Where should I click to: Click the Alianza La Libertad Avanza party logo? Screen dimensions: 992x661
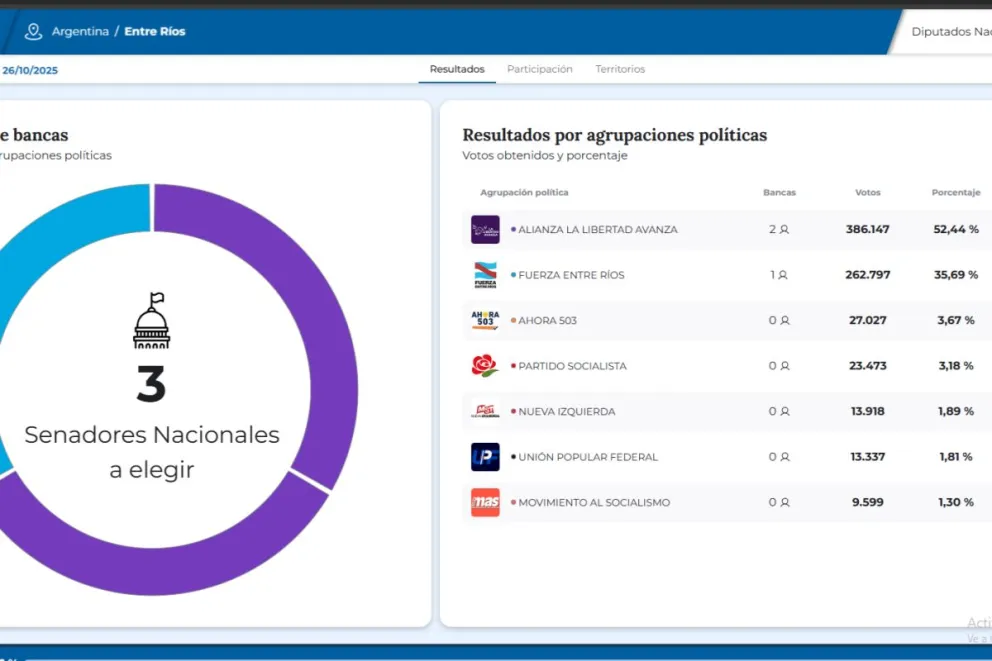point(485,229)
